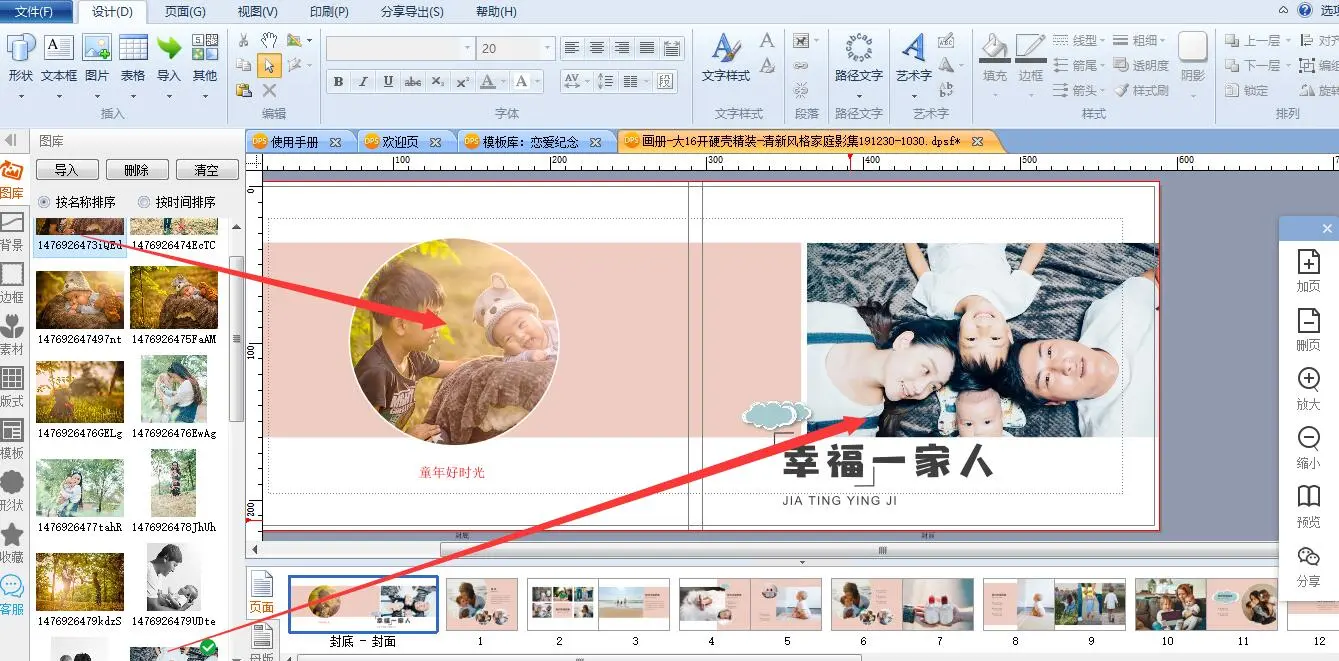
Task: Select 按名称排序 sort by name
Action: click(44, 202)
